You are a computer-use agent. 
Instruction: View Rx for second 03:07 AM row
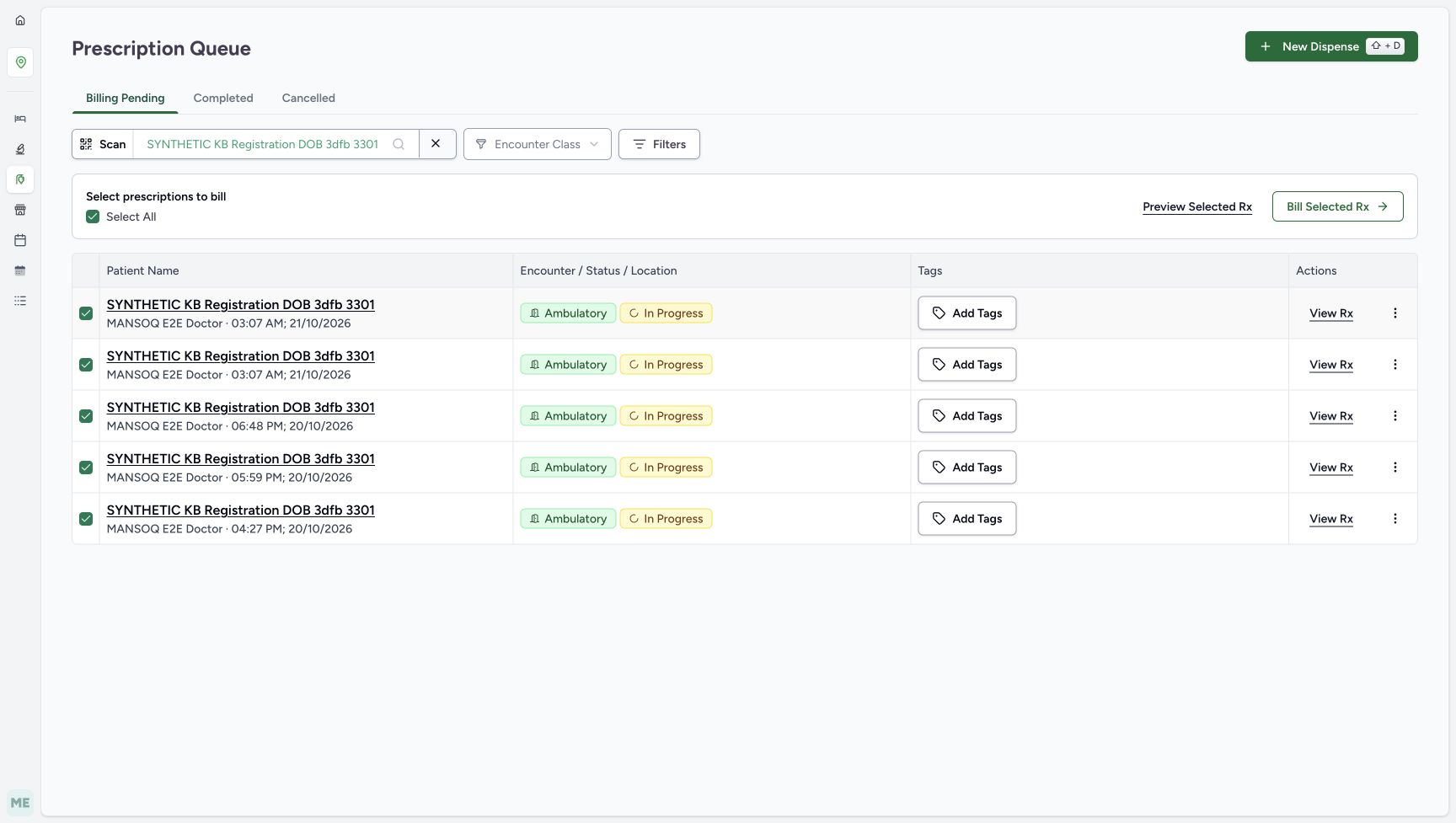click(x=1331, y=365)
